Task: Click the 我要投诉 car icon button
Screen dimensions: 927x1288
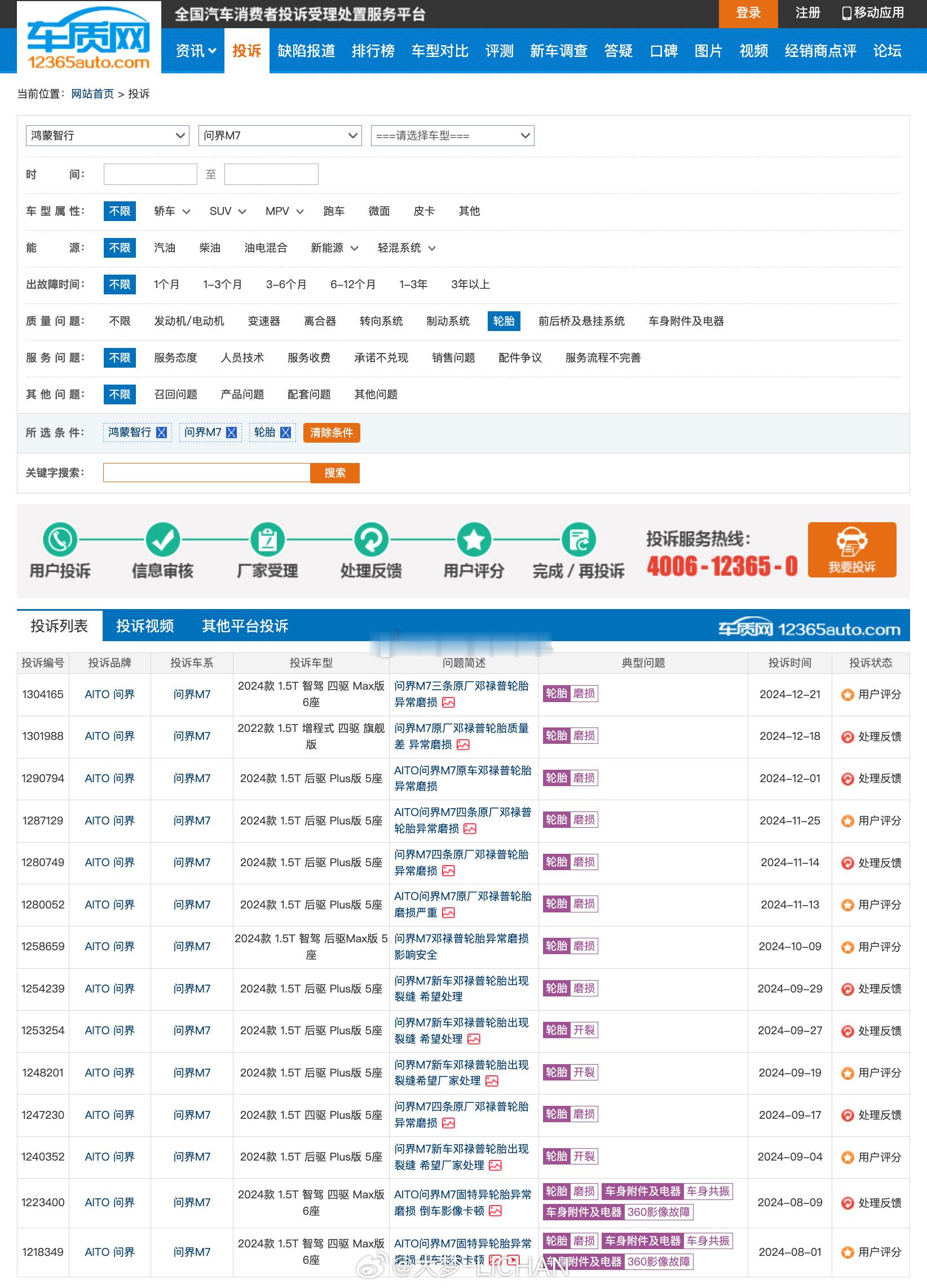Action: 852,550
